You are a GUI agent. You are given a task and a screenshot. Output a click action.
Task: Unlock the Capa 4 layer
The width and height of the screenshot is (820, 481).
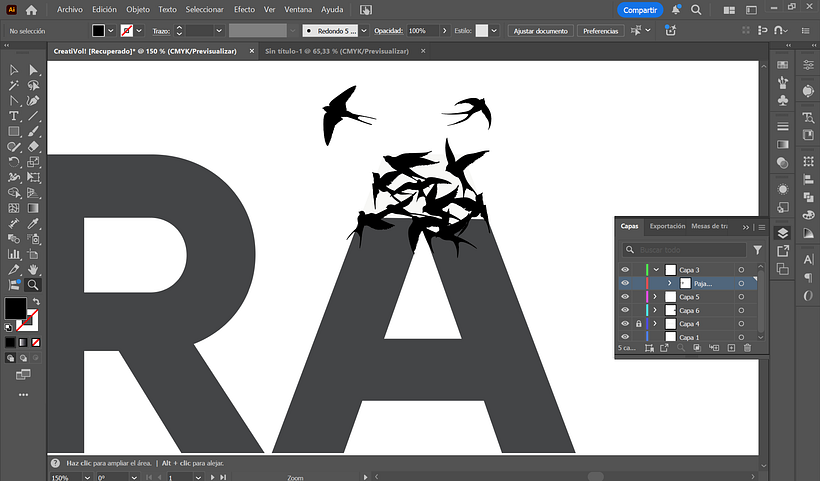tap(638, 324)
